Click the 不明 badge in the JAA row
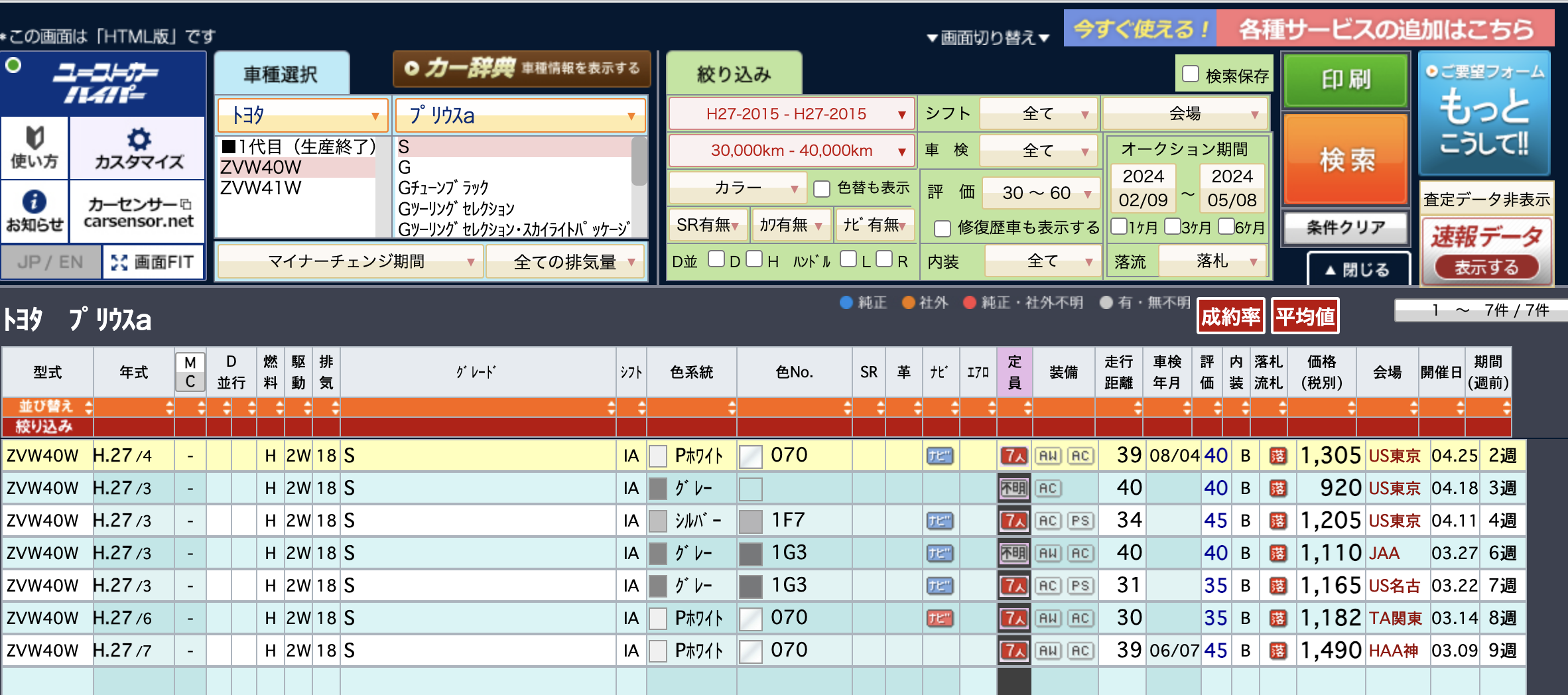 pyautogui.click(x=1014, y=553)
